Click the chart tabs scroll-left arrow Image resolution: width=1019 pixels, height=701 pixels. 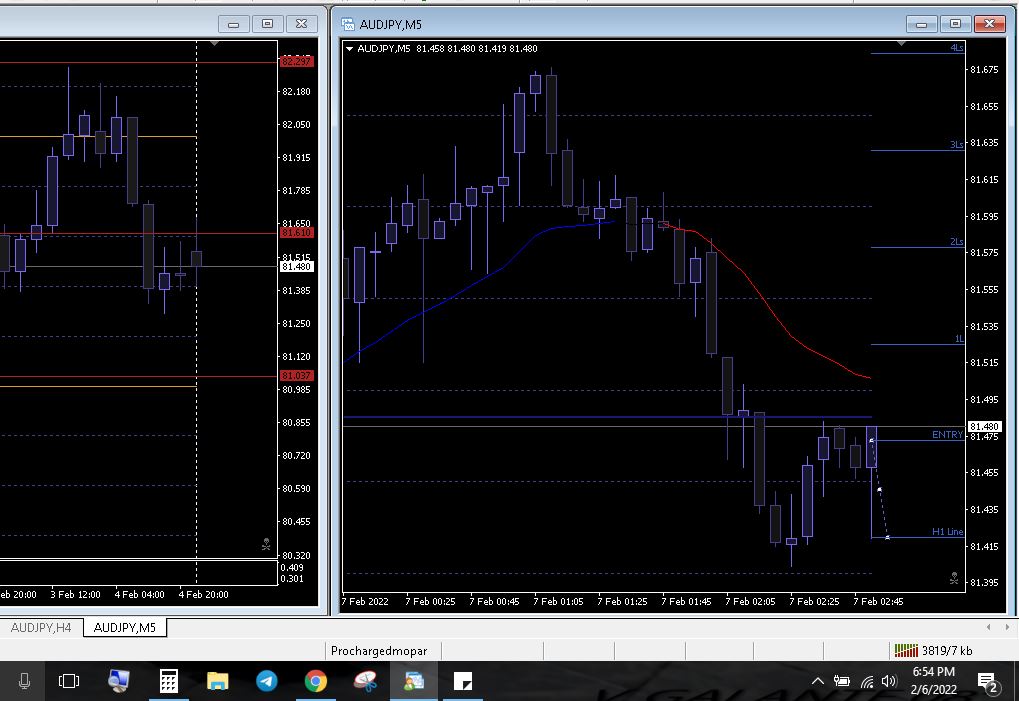(990, 627)
